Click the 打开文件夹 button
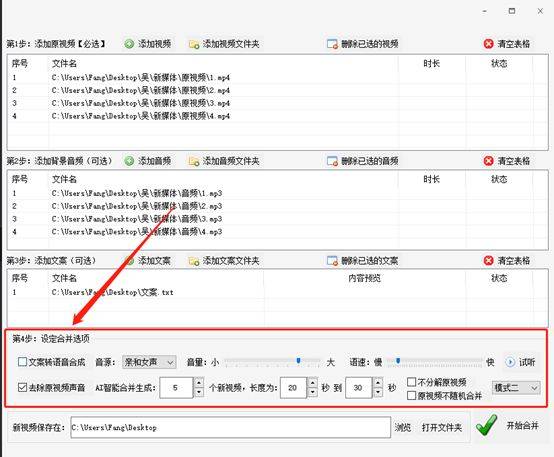 click(x=442, y=428)
